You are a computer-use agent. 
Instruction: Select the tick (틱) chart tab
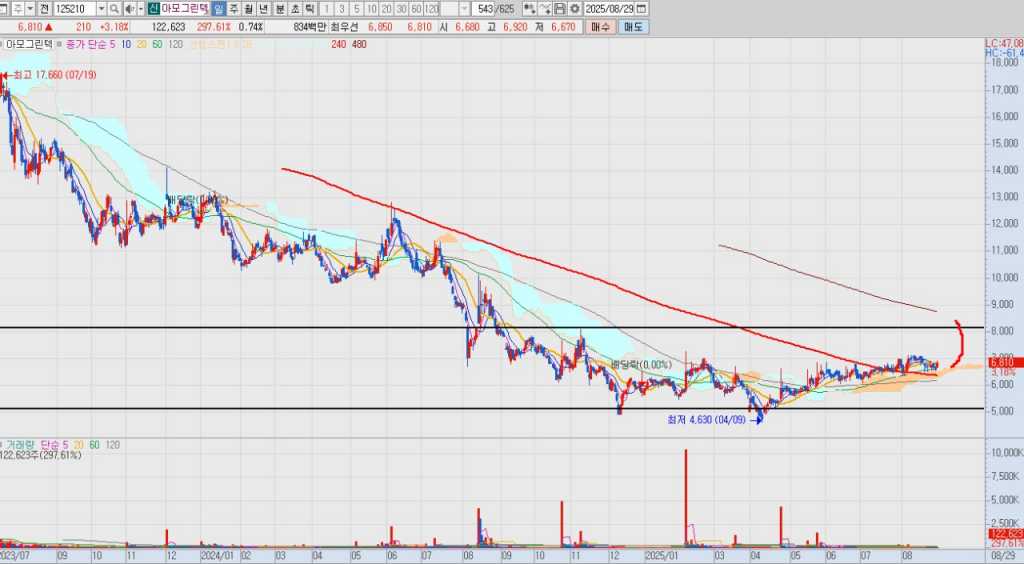[x=309, y=9]
